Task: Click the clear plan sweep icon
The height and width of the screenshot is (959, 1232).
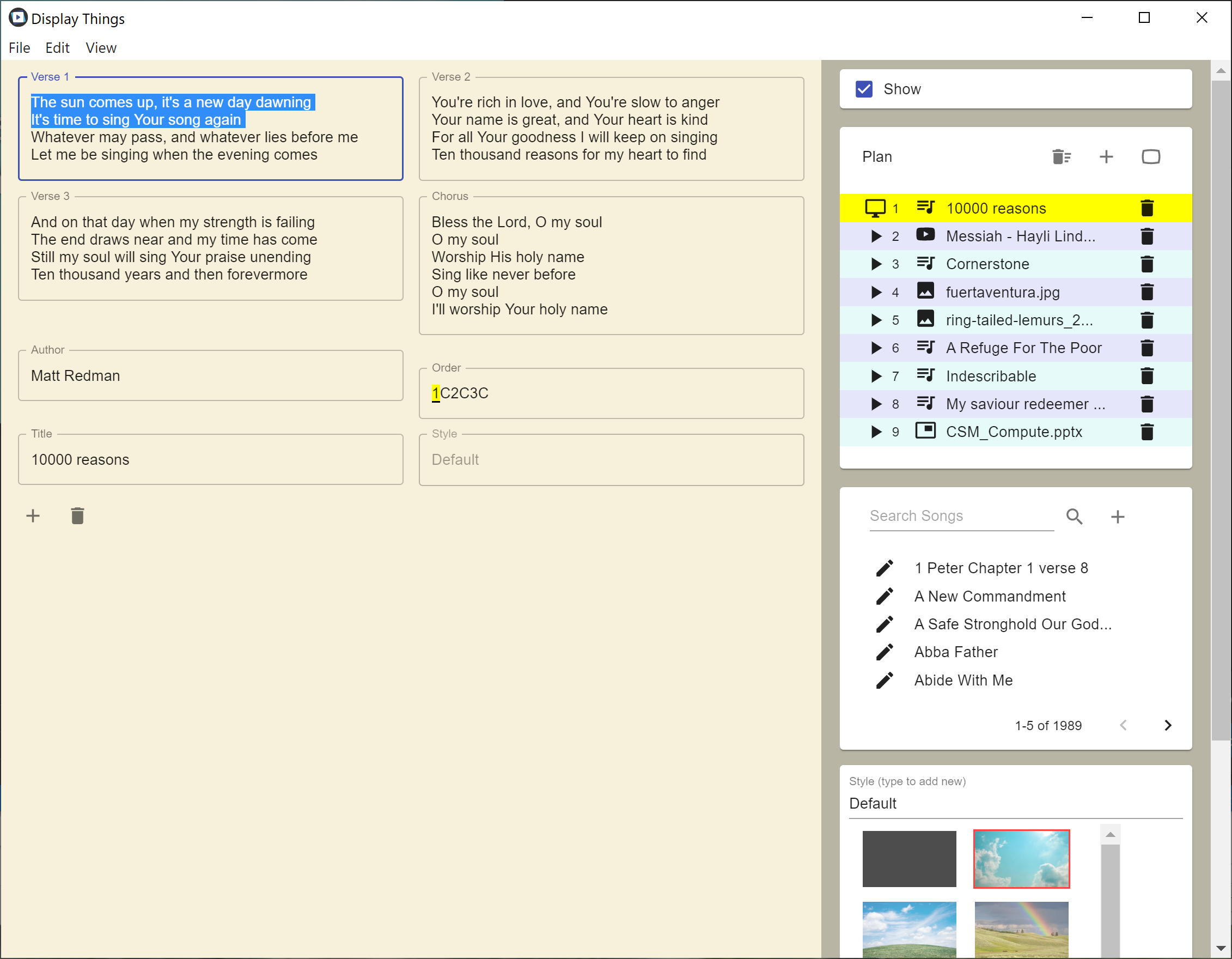Action: pyautogui.click(x=1061, y=156)
